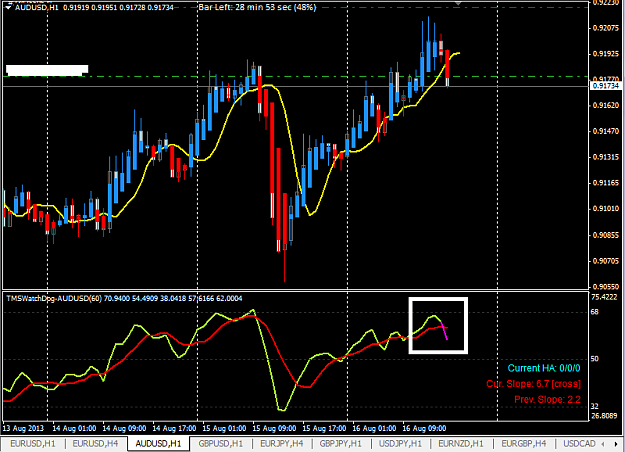Image resolution: width=625 pixels, height=452 pixels.
Task: Select the EURGBP,H4 chart tab
Action: pos(523,444)
